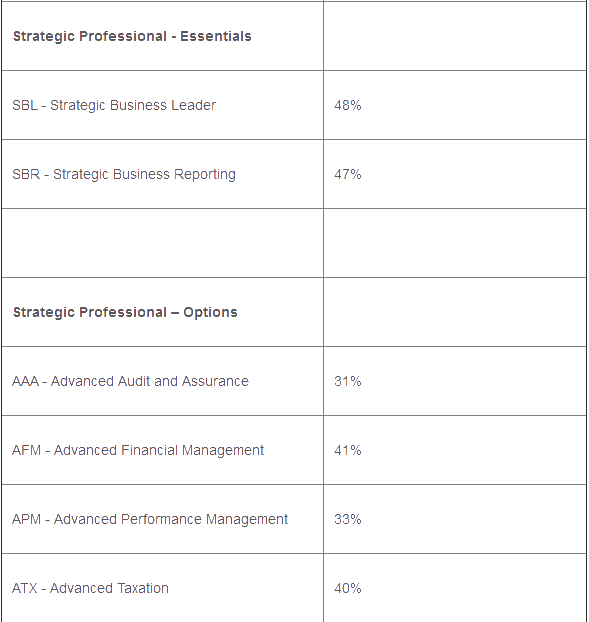Click the 31% pass rate value
589x622 pixels.
click(x=347, y=381)
